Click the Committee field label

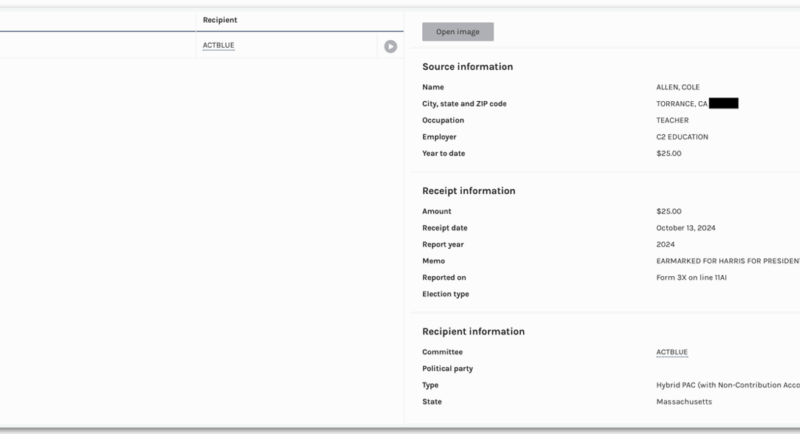442,352
